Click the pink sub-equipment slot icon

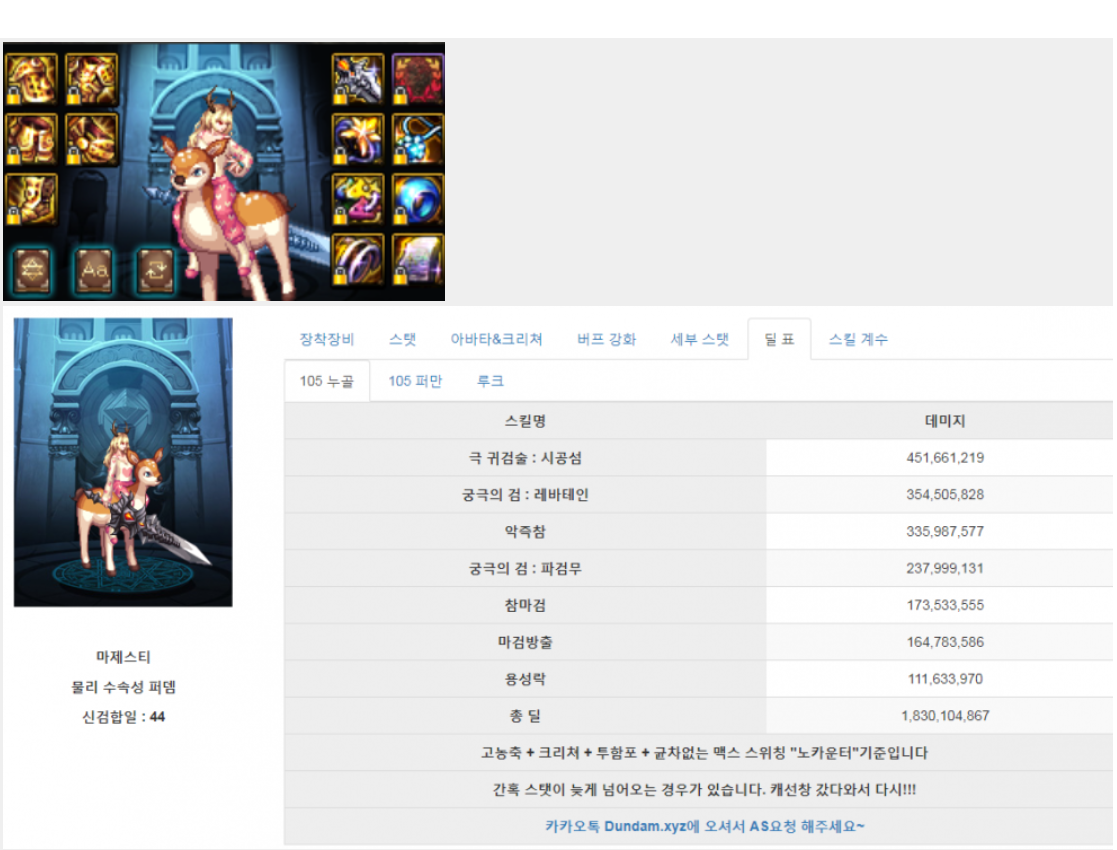point(358,199)
